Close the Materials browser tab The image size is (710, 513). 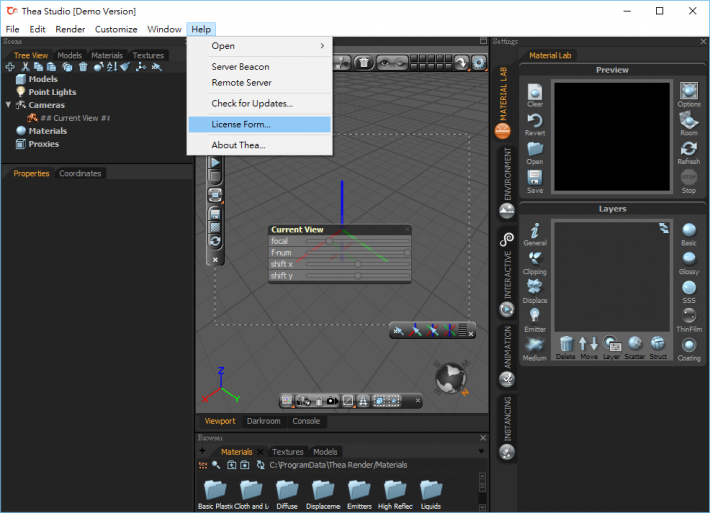(x=261, y=452)
